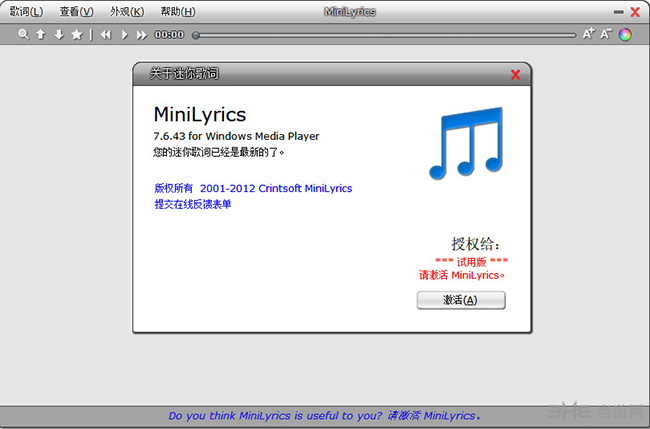The image size is (650, 429).
Task: Open the color wheel theme picker
Action: (x=625, y=34)
